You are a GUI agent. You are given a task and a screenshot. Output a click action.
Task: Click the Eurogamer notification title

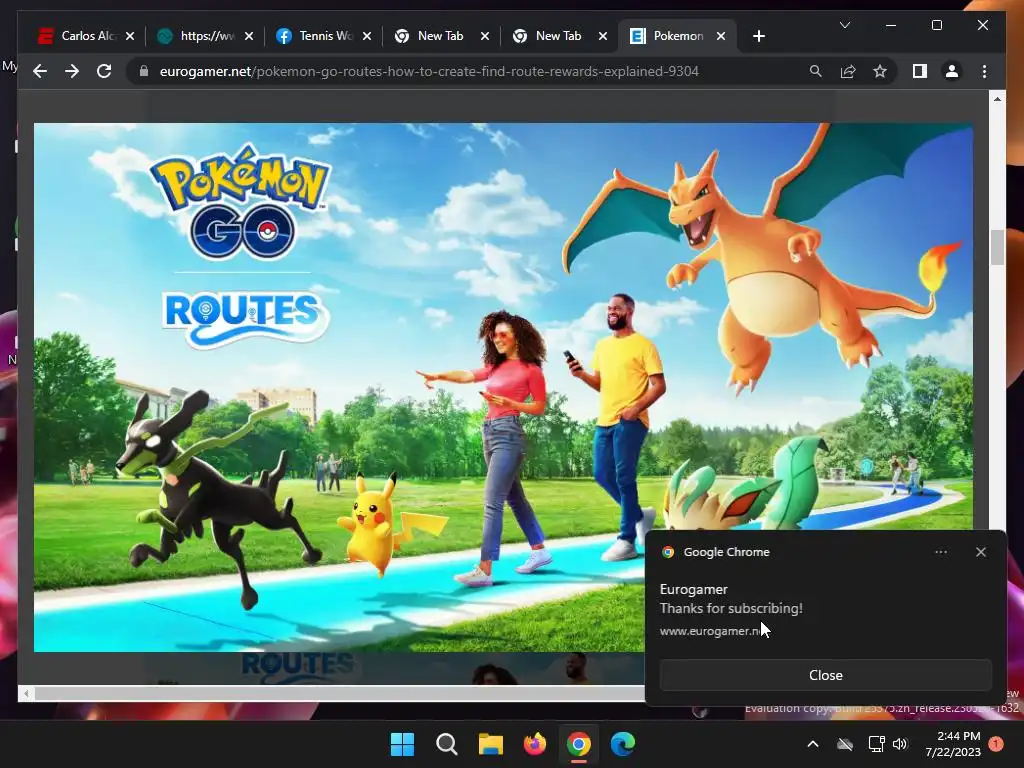694,589
